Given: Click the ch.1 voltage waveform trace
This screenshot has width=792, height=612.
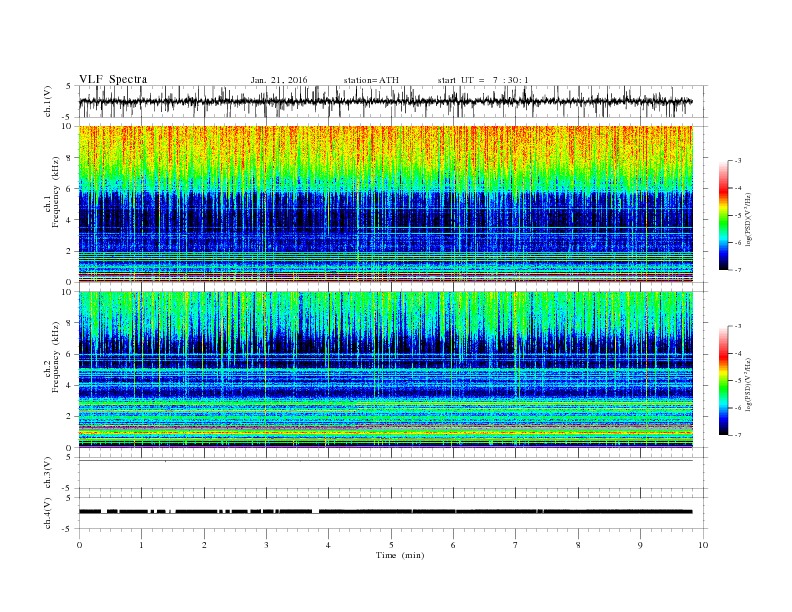Looking at the screenshot, I should tap(385, 101).
